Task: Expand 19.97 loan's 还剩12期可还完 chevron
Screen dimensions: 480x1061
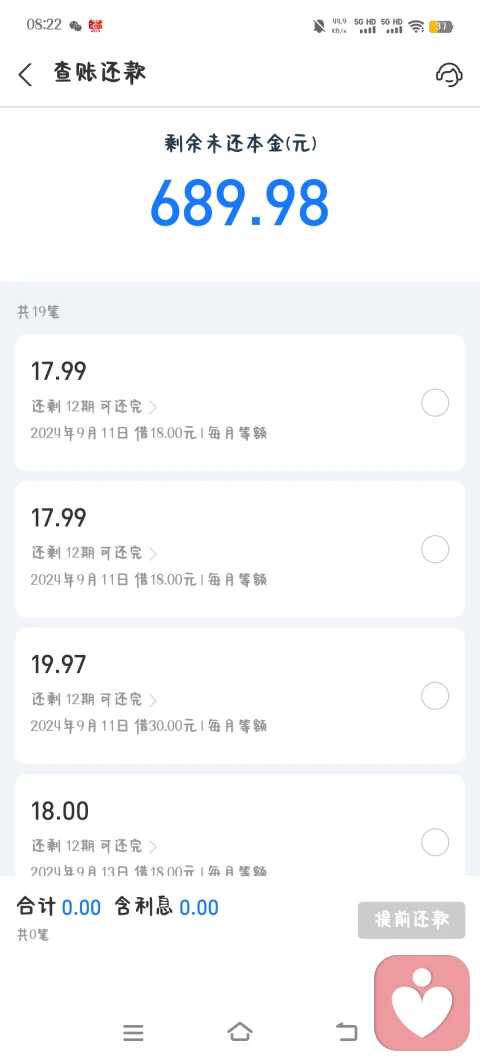Action: click(153, 700)
